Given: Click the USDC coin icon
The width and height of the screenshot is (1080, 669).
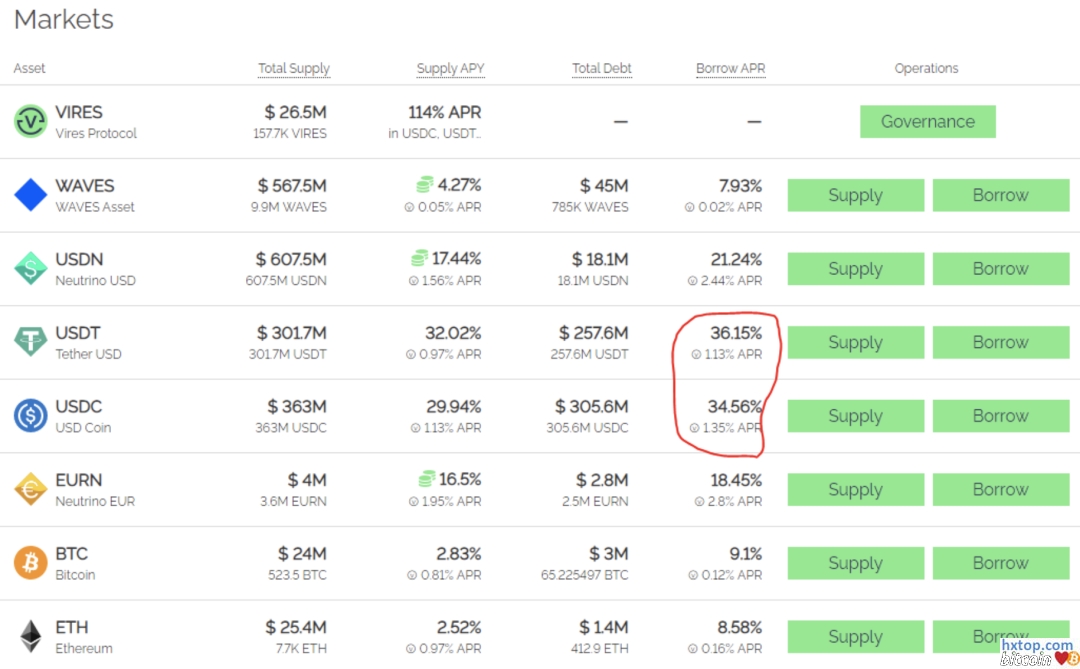Looking at the screenshot, I should point(30,416).
